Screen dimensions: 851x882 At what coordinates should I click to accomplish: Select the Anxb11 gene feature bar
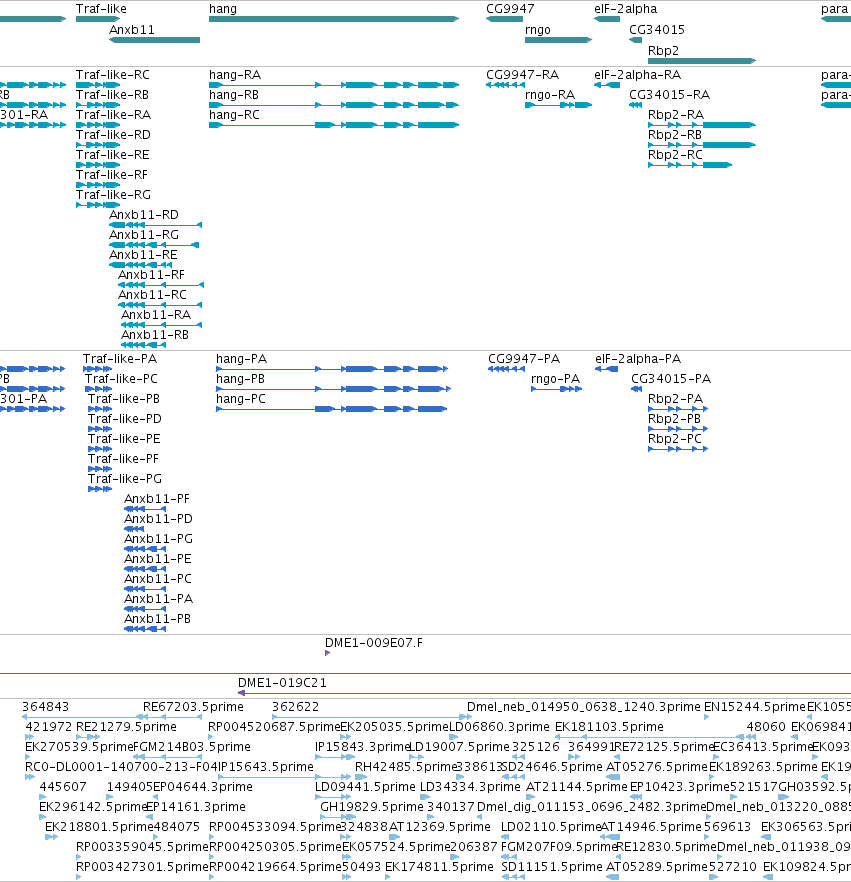pyautogui.click(x=154, y=40)
